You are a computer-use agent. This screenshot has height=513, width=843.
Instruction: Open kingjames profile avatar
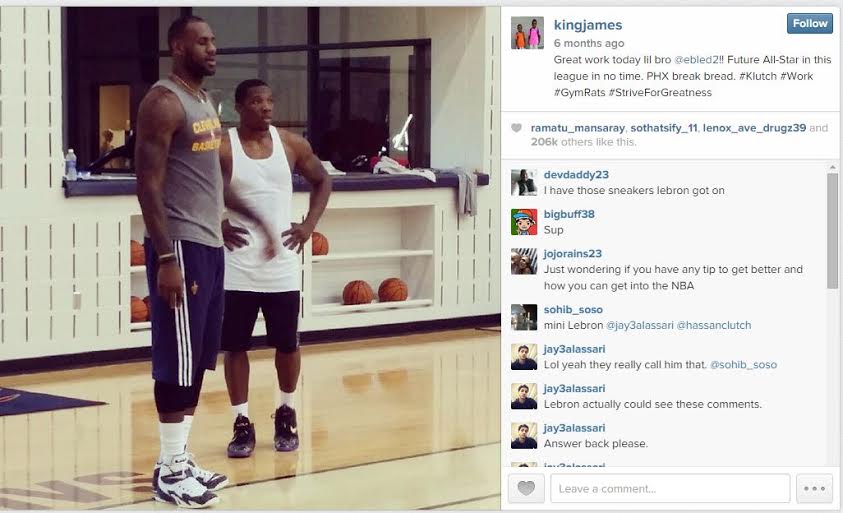527,33
